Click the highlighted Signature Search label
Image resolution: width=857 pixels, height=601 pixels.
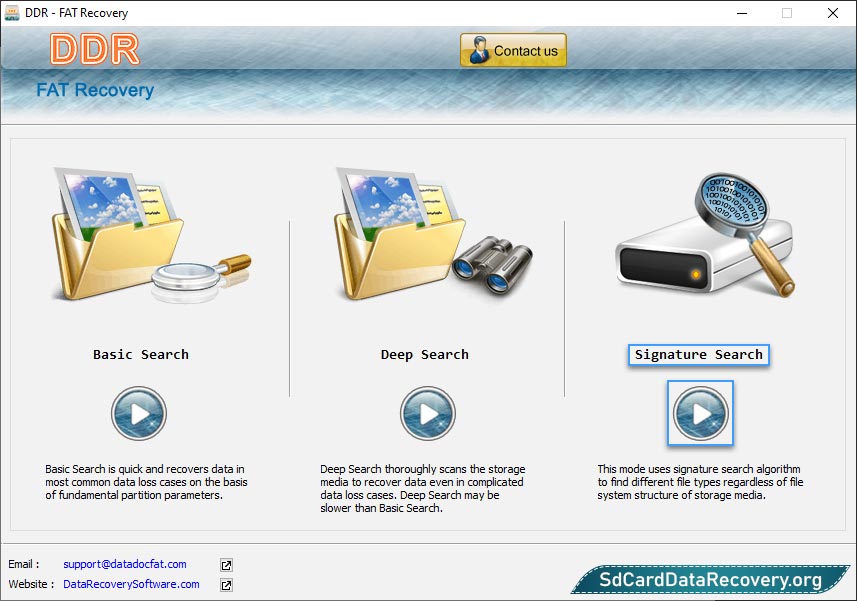(698, 354)
